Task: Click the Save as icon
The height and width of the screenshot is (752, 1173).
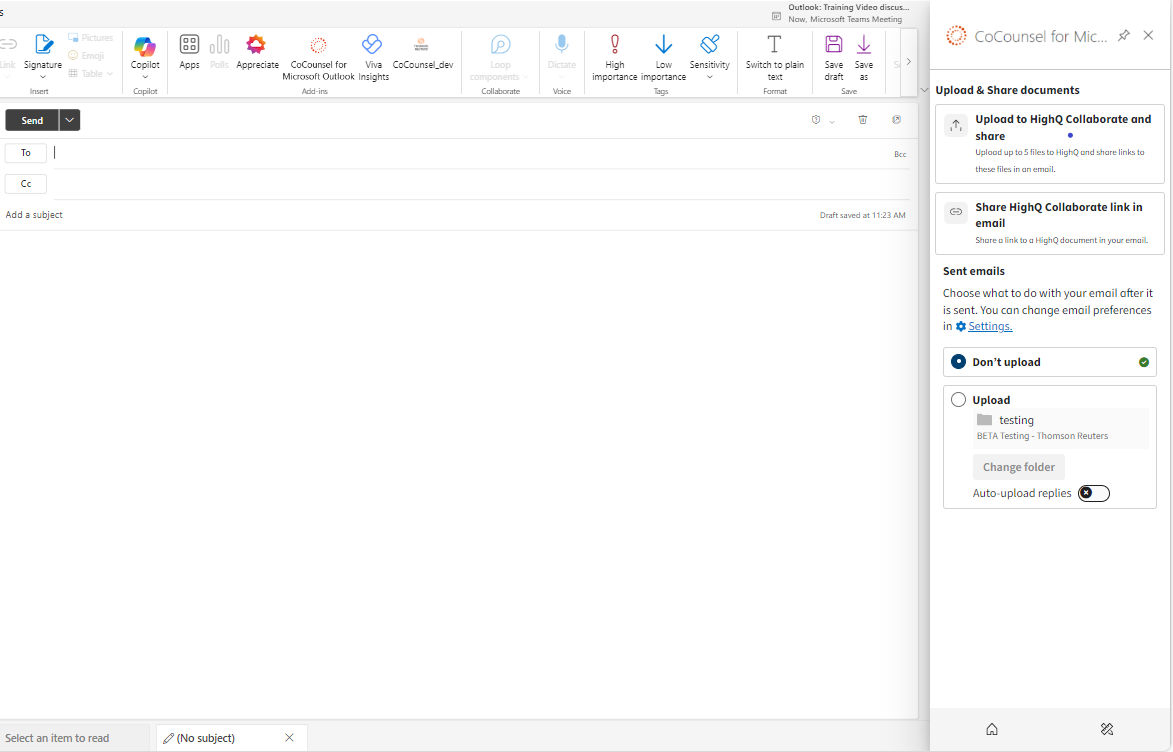Action: pyautogui.click(x=863, y=58)
